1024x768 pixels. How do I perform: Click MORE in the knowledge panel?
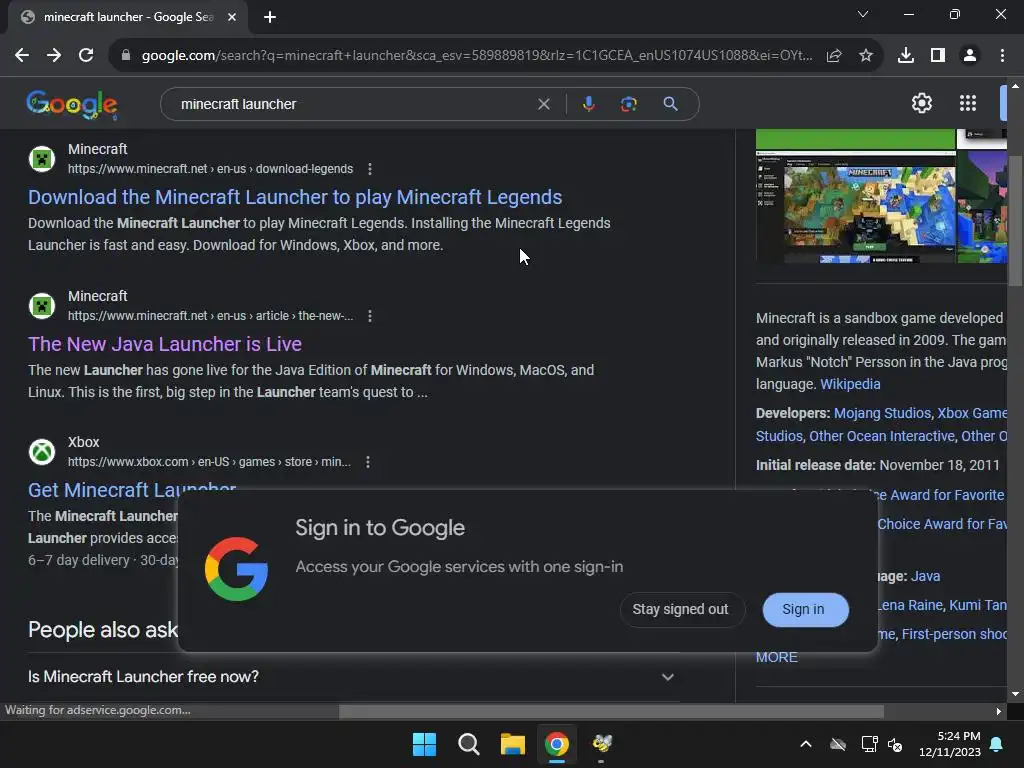click(776, 658)
